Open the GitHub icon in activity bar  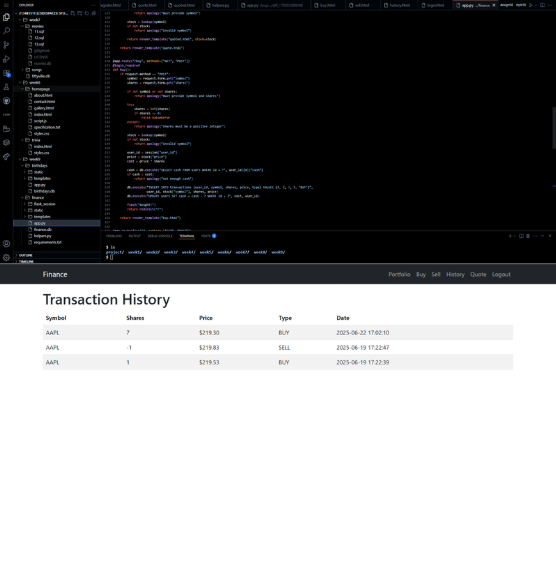click(6, 101)
